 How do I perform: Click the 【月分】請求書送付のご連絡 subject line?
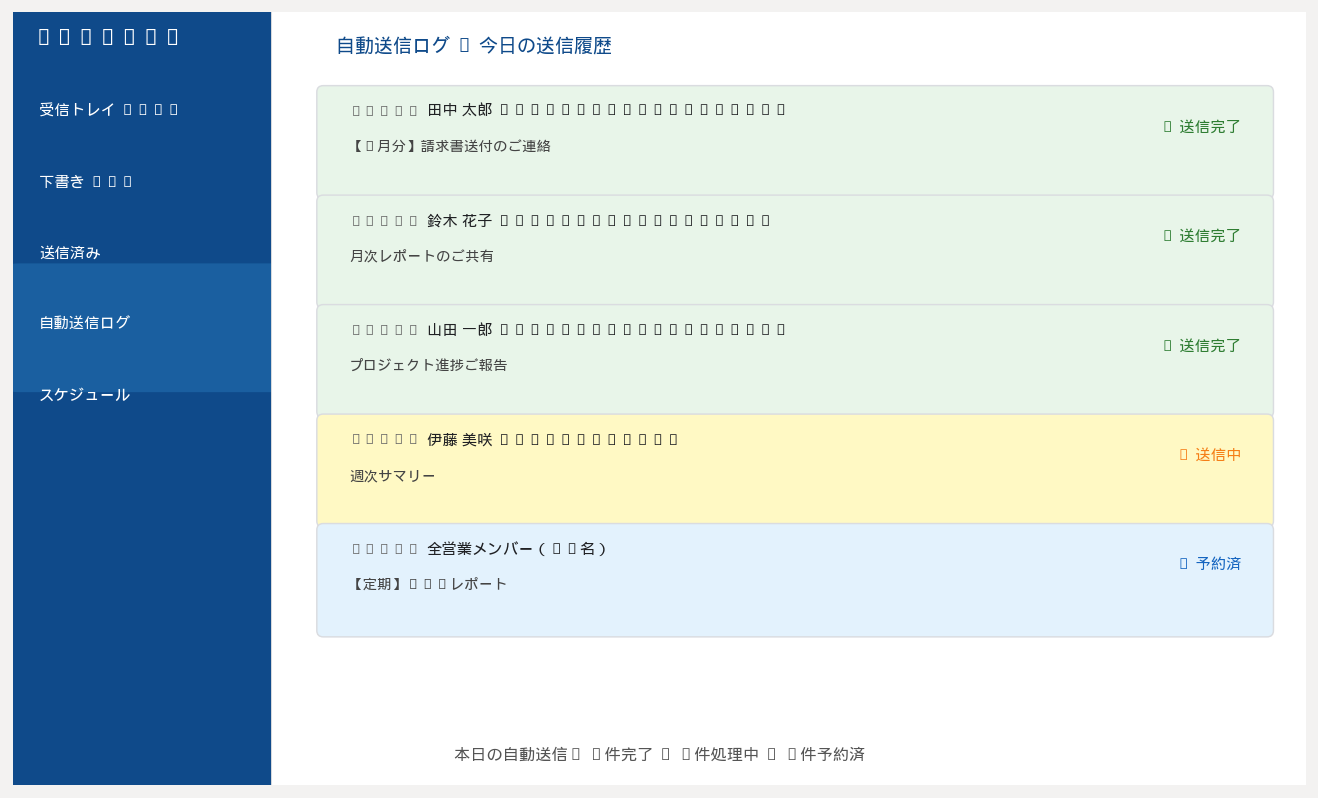452,146
